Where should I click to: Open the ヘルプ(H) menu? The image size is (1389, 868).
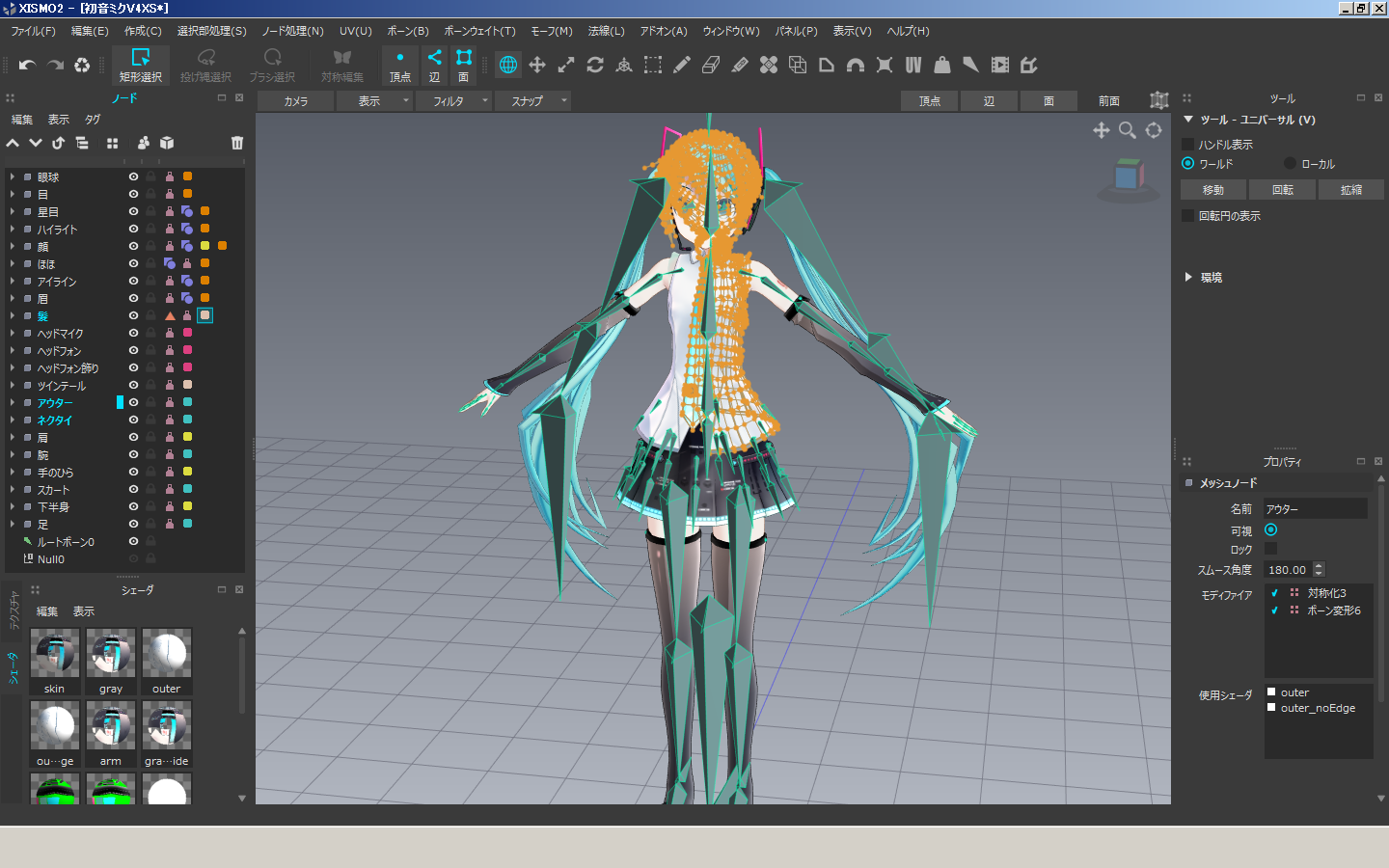point(908,31)
